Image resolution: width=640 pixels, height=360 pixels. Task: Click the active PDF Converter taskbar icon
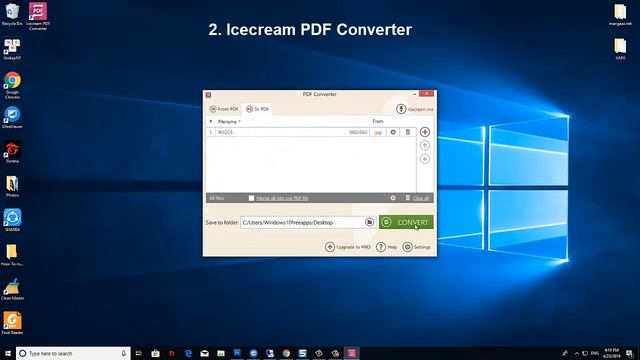[x=351, y=353]
